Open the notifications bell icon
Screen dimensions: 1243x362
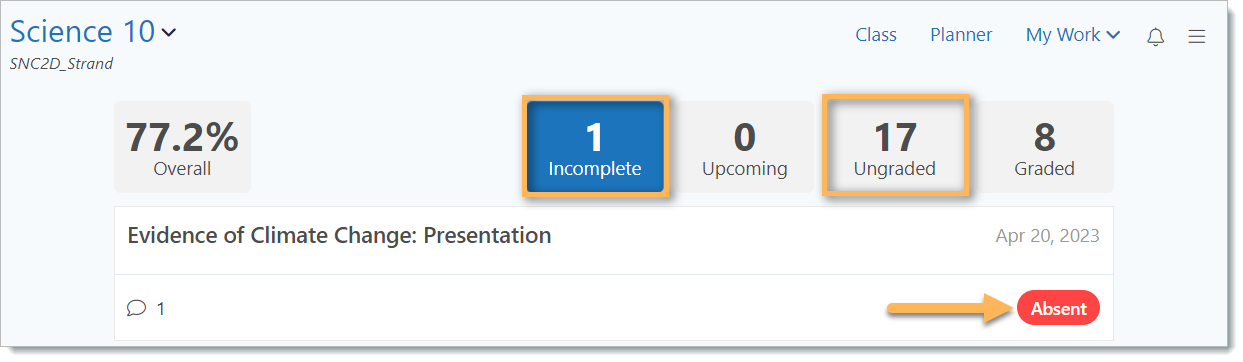click(1156, 37)
